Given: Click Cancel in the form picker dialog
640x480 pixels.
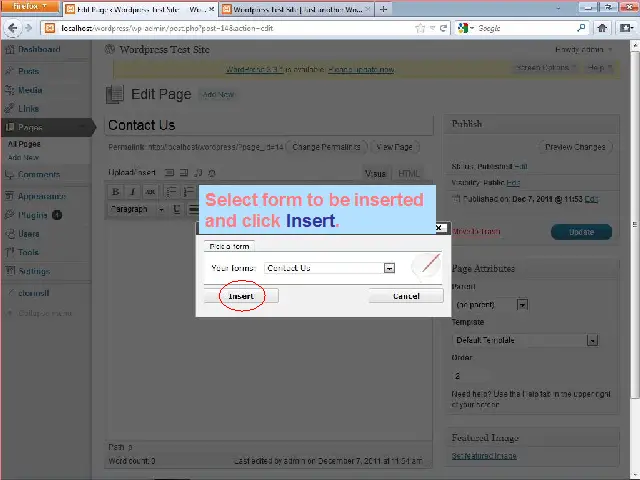Looking at the screenshot, I should 406,296.
